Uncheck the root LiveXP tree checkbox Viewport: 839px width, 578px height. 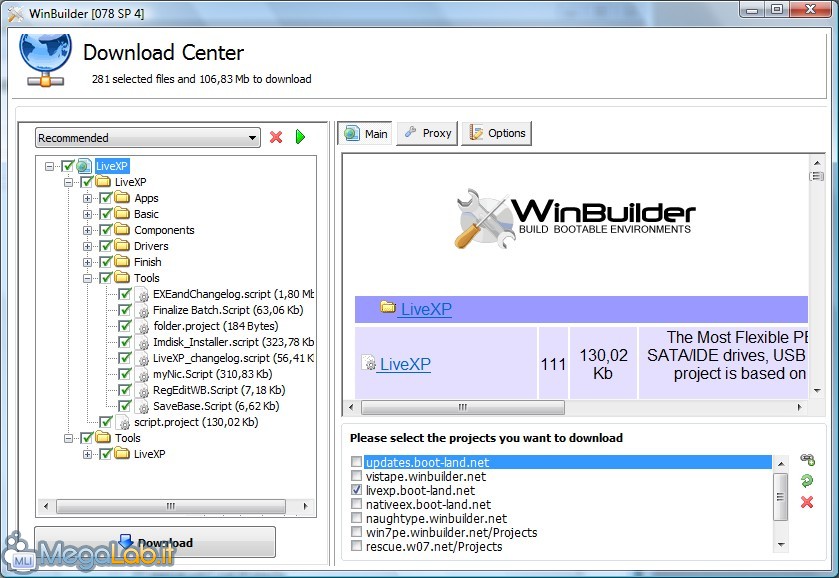pyautogui.click(x=67, y=166)
